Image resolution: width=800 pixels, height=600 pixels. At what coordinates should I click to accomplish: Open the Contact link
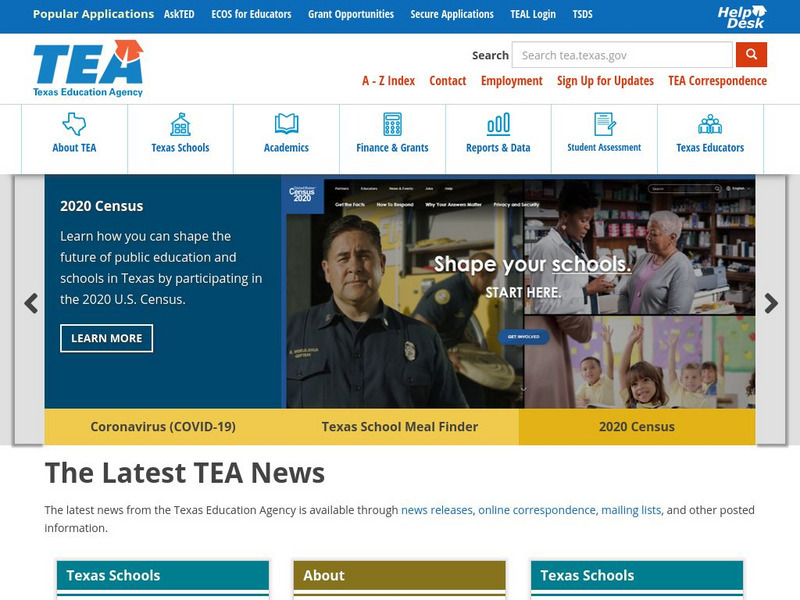pos(448,81)
